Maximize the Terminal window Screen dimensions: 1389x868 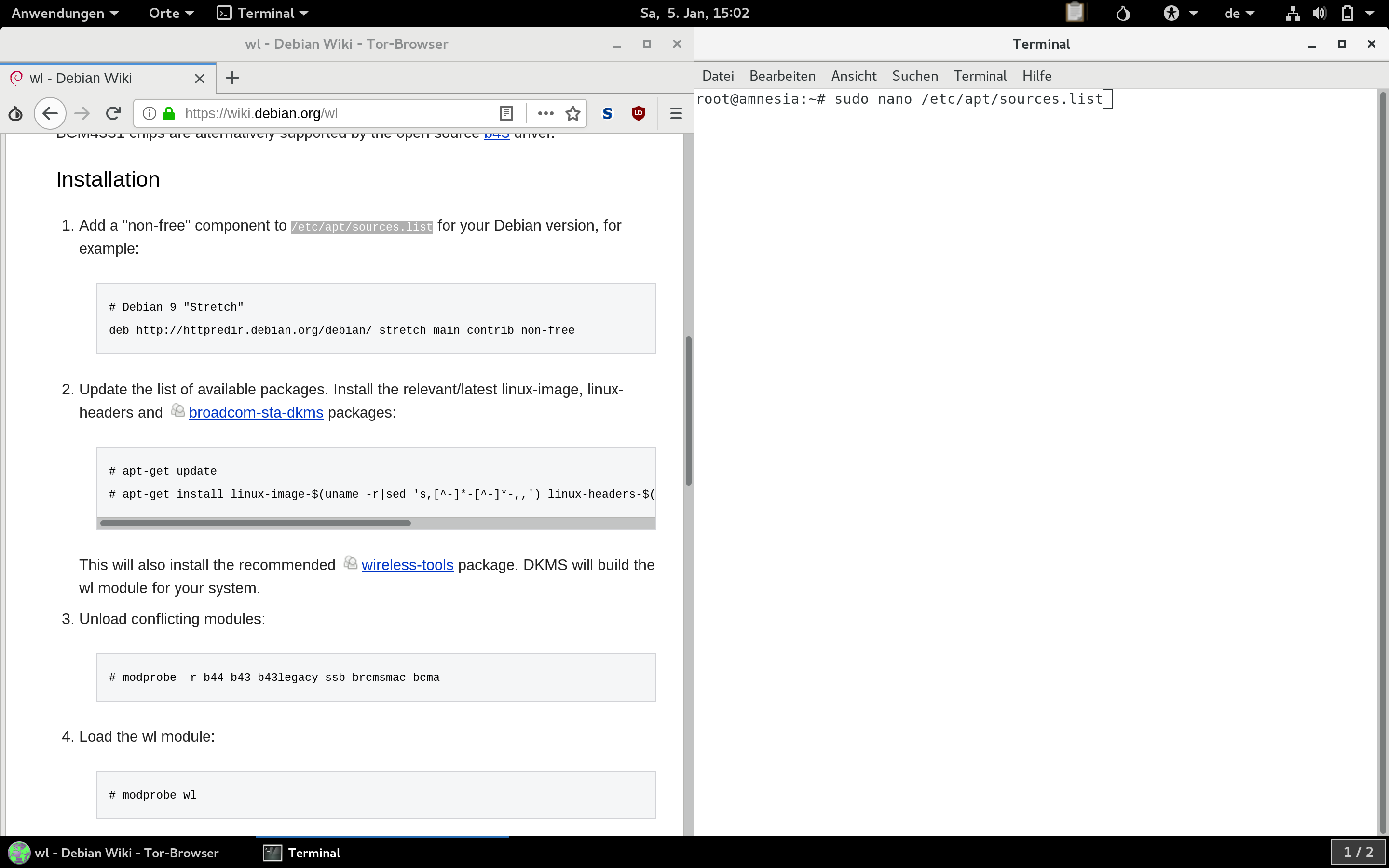(1341, 44)
